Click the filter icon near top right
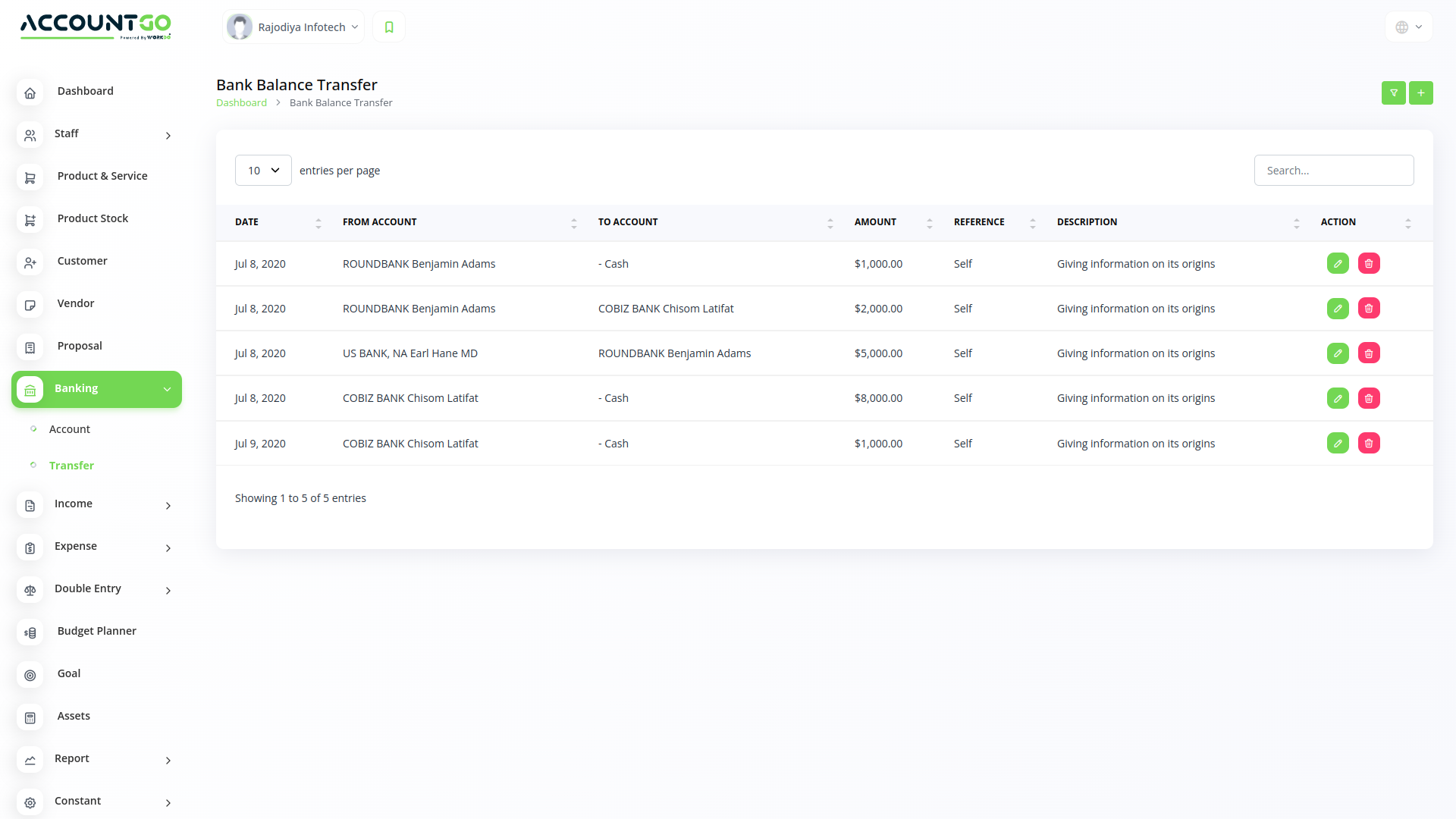1456x819 pixels. click(1394, 93)
